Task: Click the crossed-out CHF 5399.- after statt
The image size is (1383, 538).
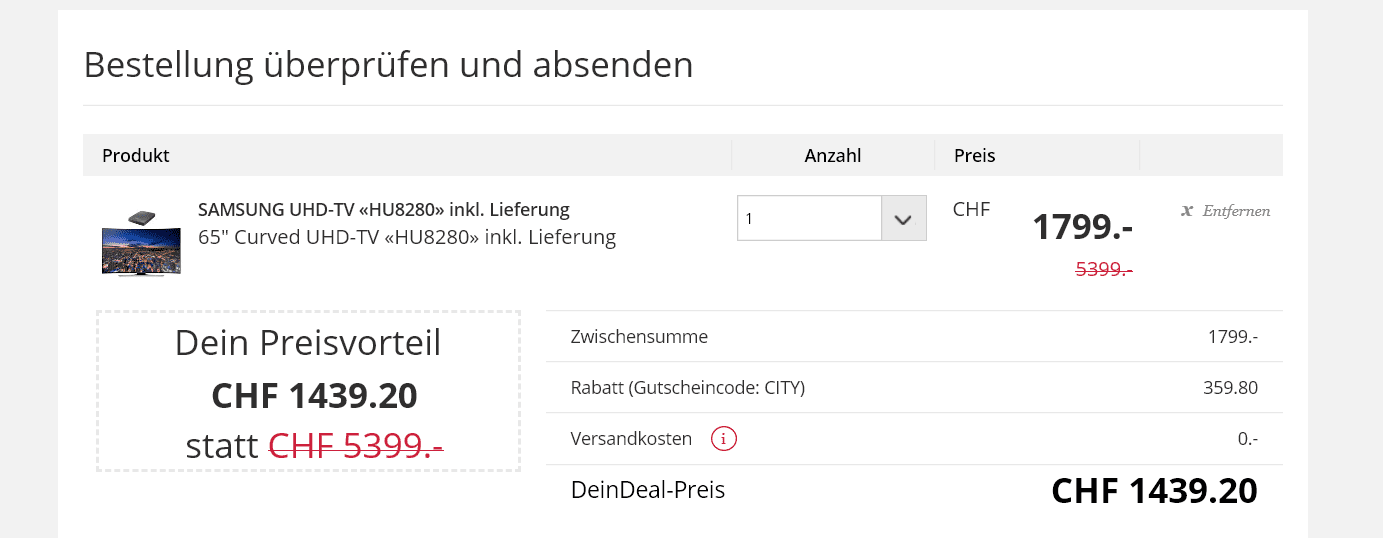Action: [356, 446]
